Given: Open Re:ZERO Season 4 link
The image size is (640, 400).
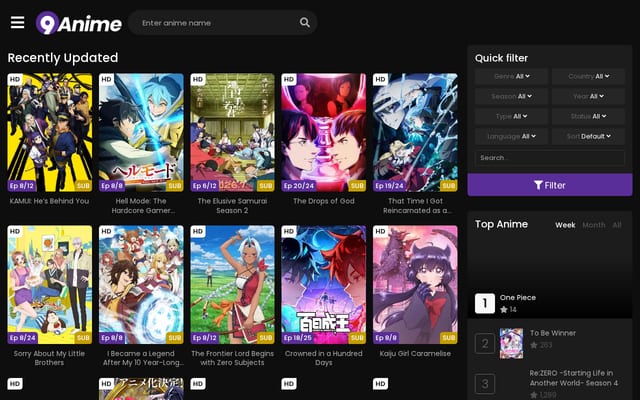Looking at the screenshot, I should coord(573,378).
